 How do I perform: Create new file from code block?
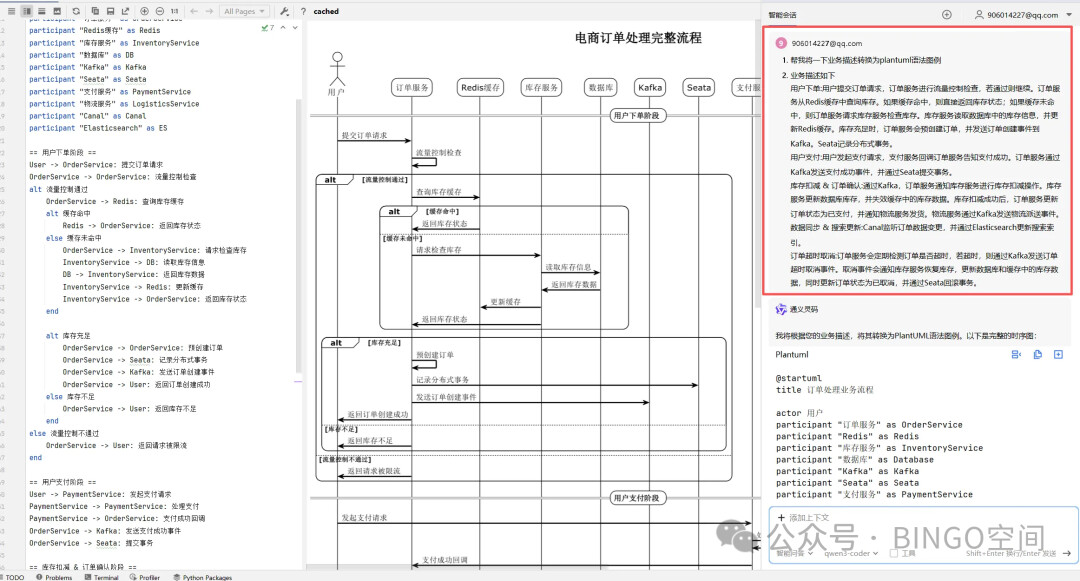[x=1058, y=355]
